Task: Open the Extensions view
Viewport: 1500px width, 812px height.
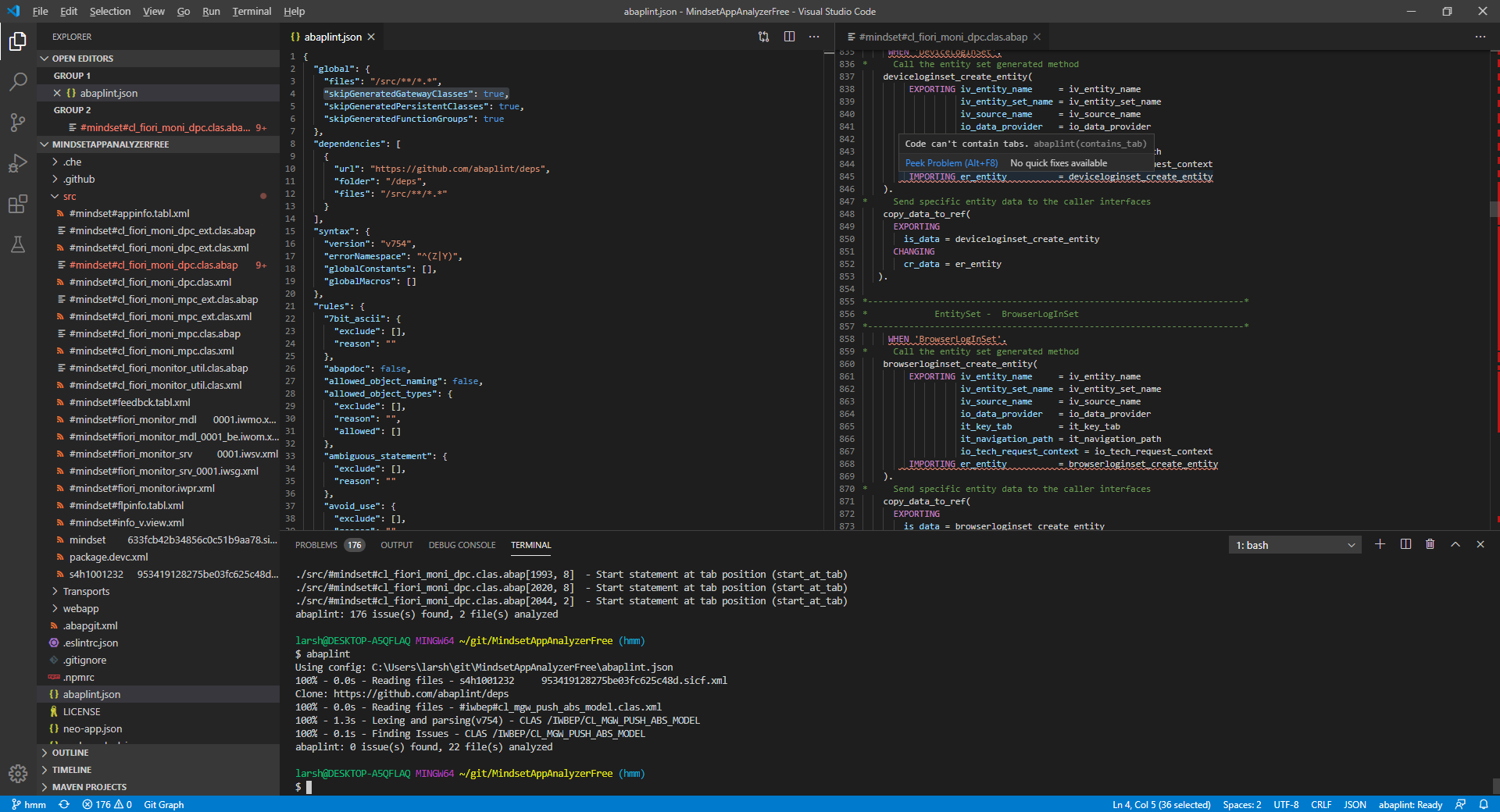Action: (x=18, y=205)
